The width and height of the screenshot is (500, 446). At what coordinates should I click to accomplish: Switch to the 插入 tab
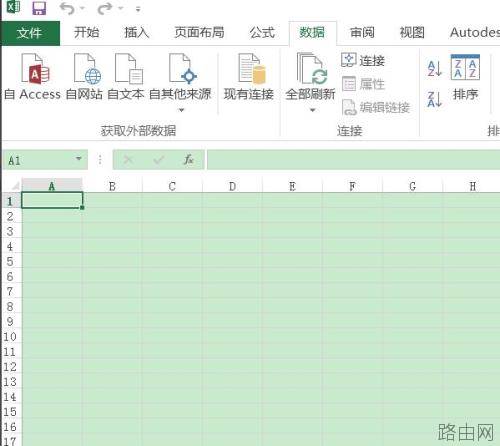pos(136,33)
